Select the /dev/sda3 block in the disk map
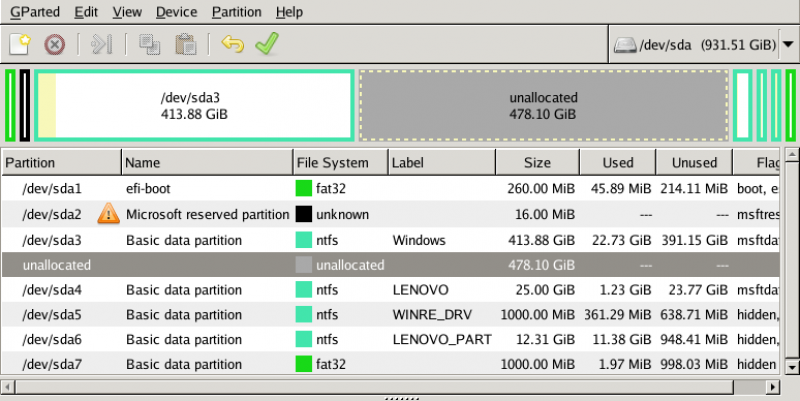Image resolution: width=800 pixels, height=401 pixels. [x=194, y=106]
